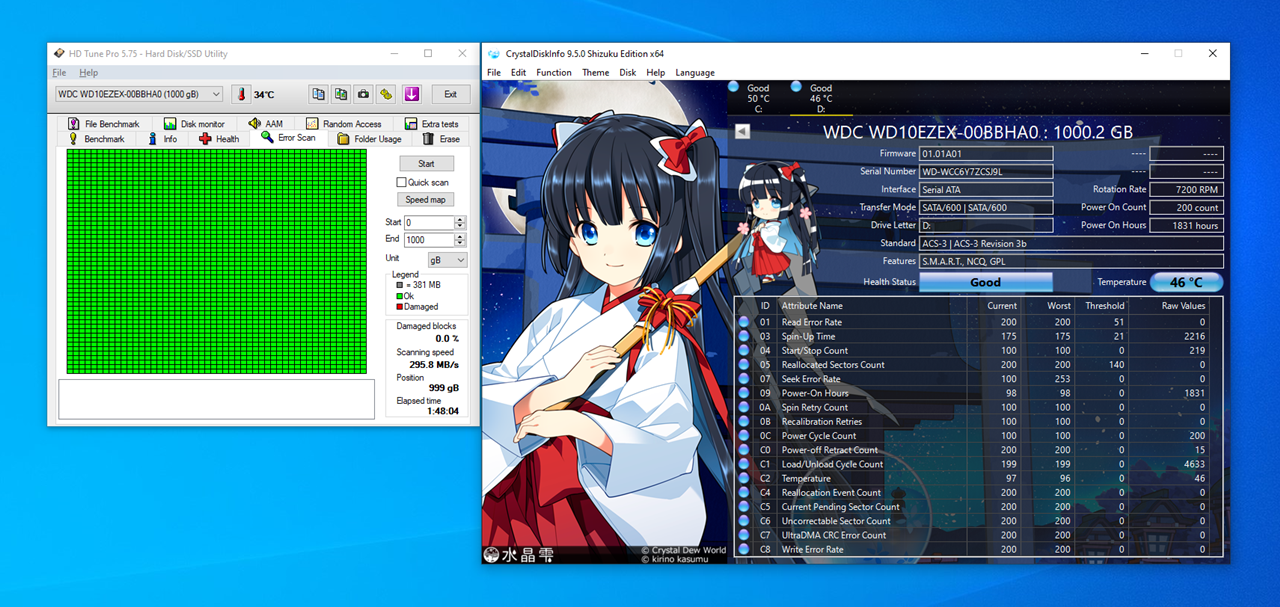
Task: Select the D: disk status orb
Action: click(x=796, y=87)
